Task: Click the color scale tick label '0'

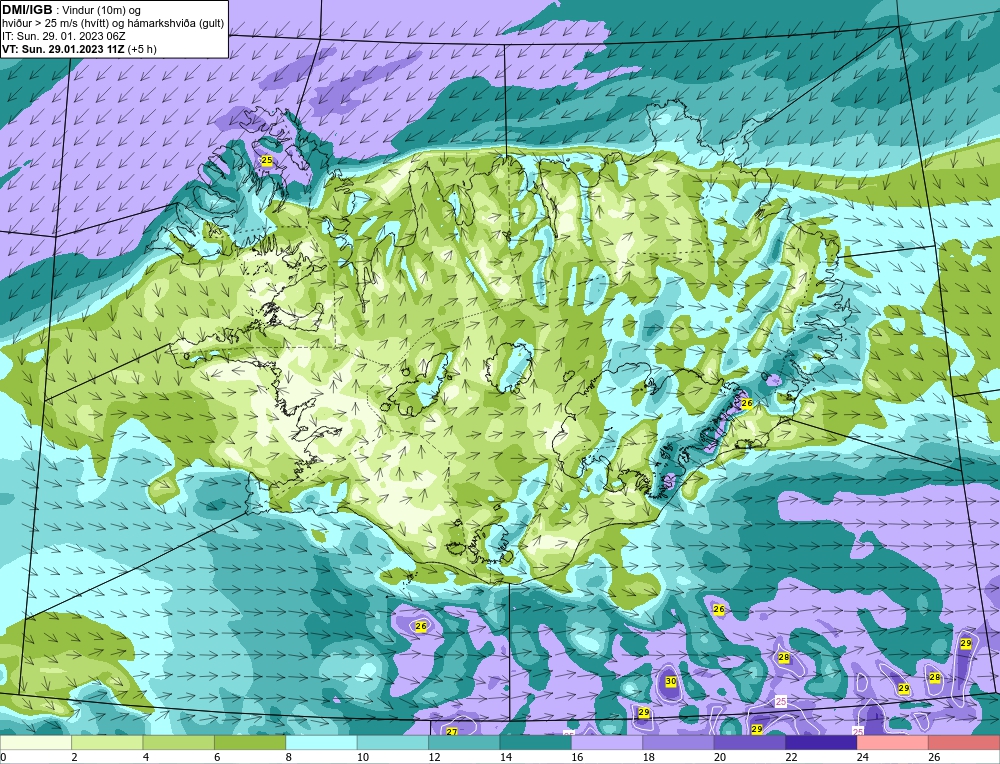Action: click(x=3, y=757)
